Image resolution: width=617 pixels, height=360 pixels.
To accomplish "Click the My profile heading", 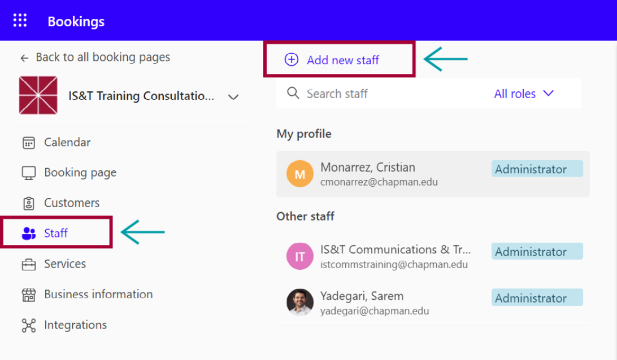I will 304,134.
